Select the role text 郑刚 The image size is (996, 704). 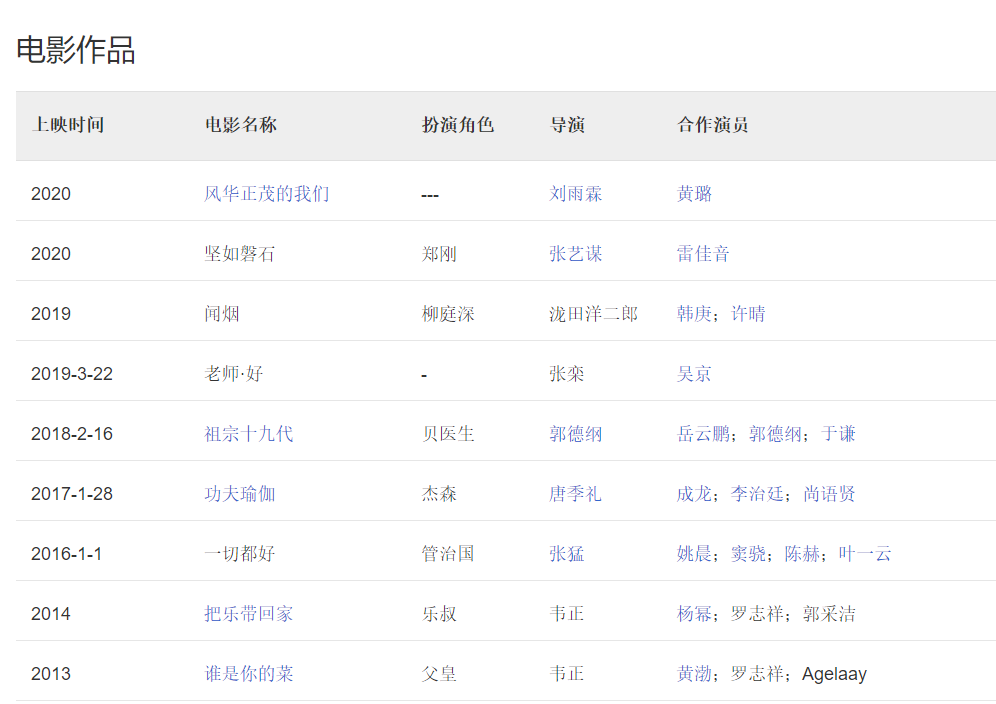pos(439,254)
